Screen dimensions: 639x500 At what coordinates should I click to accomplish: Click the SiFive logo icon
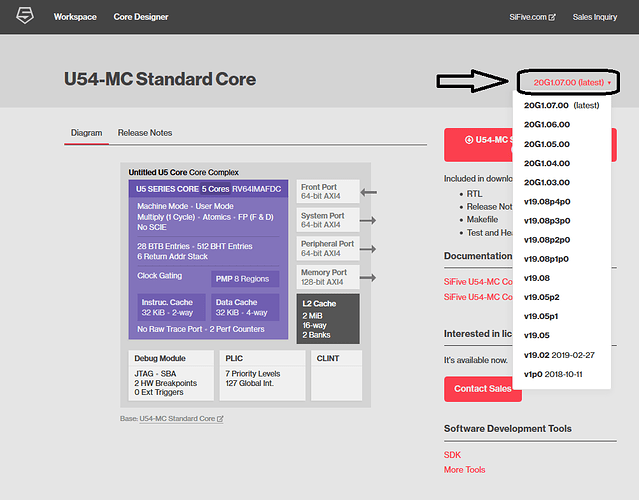click(25, 16)
